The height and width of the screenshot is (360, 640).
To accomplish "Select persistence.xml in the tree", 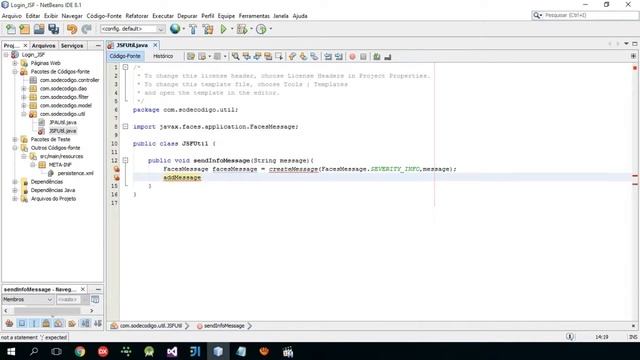I will (x=75, y=173).
